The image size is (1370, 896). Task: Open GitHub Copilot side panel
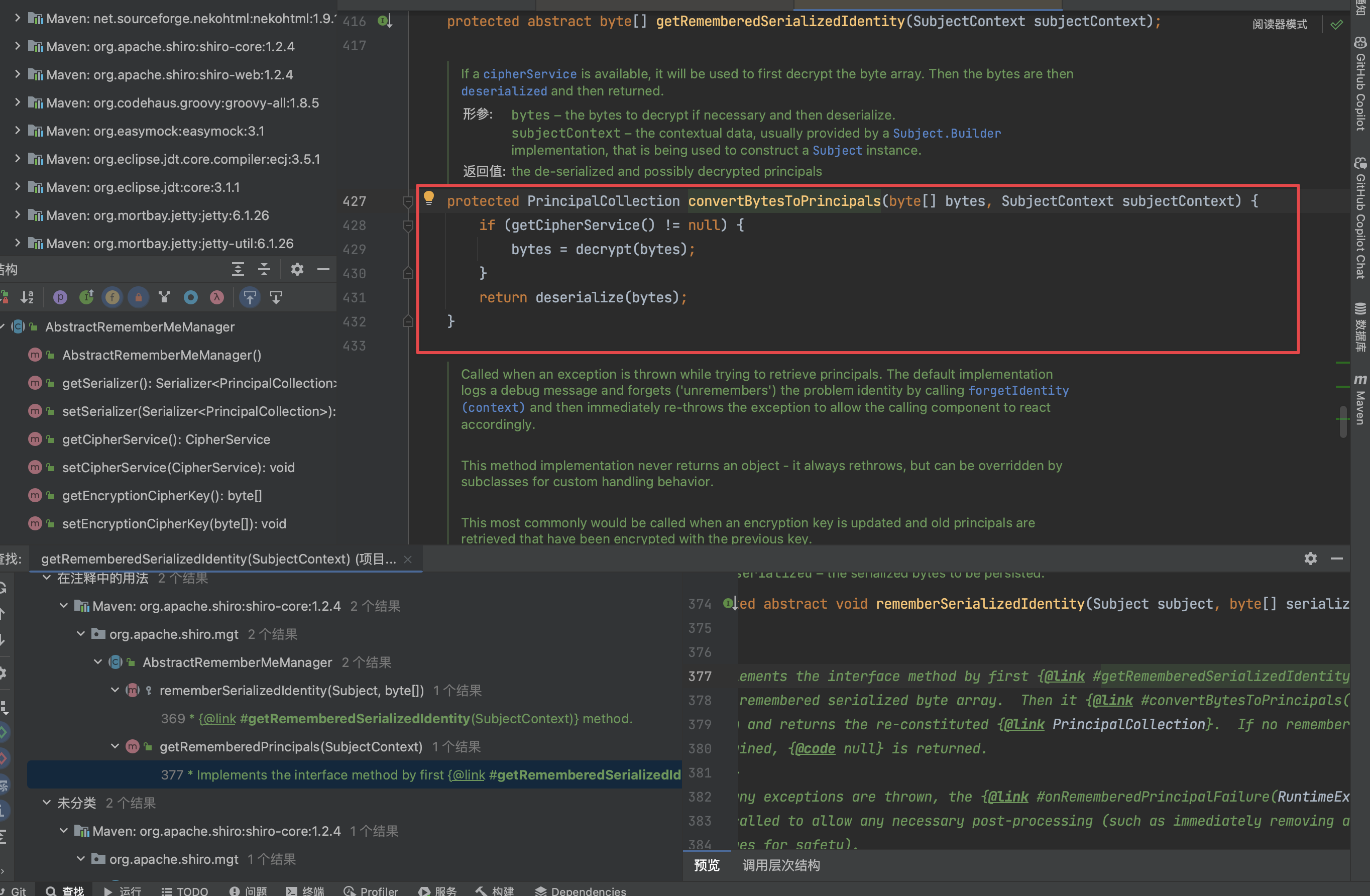click(x=1360, y=83)
